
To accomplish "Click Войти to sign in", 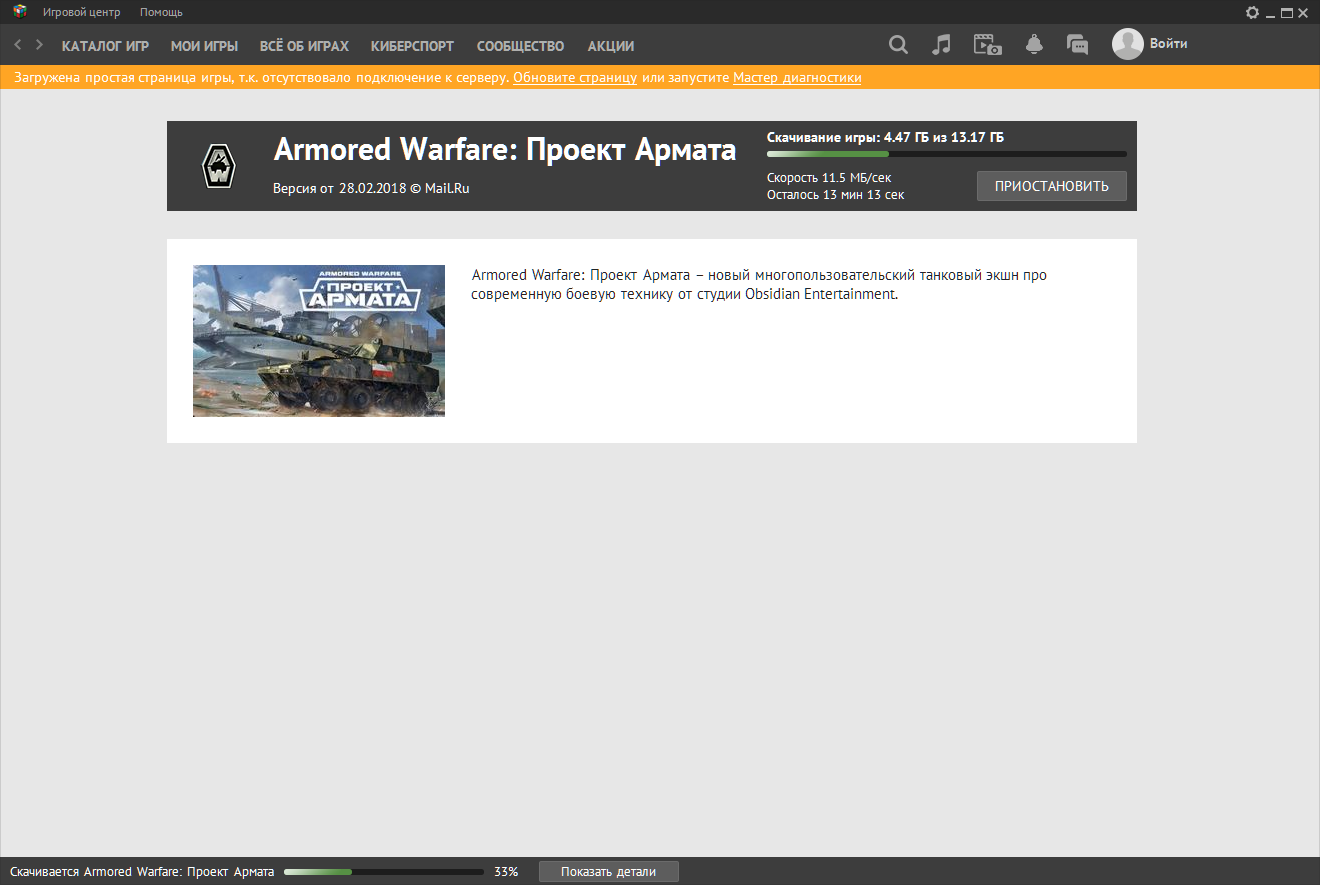I will tap(1169, 44).
